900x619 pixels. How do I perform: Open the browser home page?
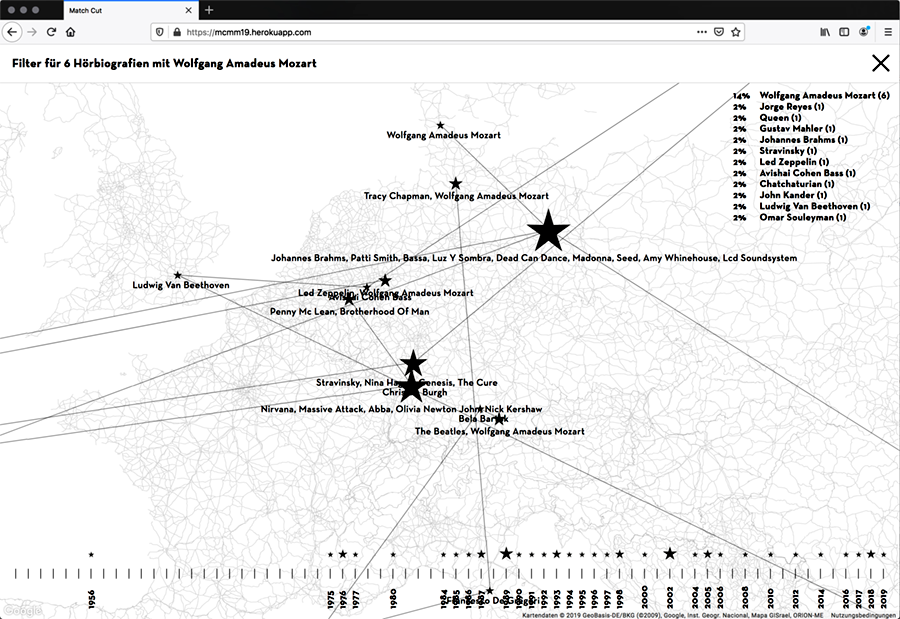pos(71,32)
